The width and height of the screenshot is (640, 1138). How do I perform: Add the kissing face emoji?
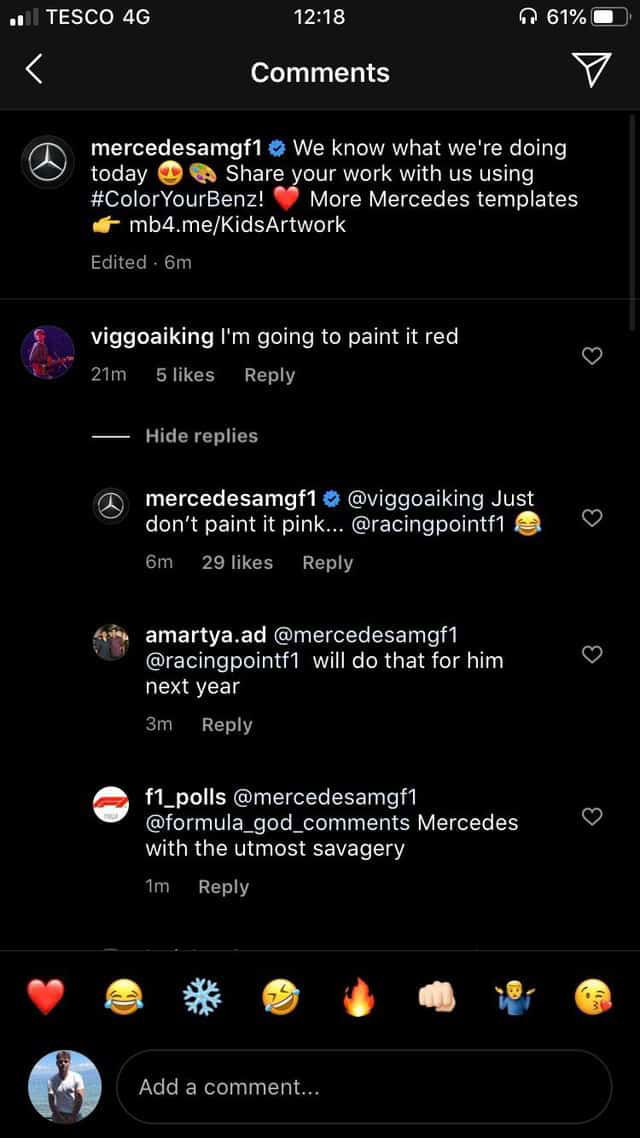593,996
